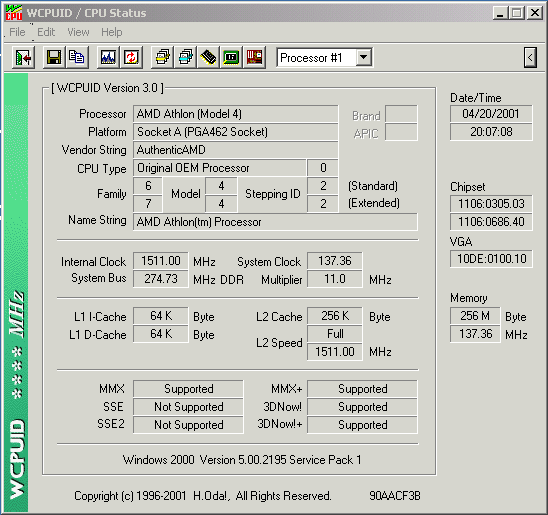Image resolution: width=548 pixels, height=515 pixels.
Task: Click the AuthenticAMD vendor string field
Action: tap(235, 150)
